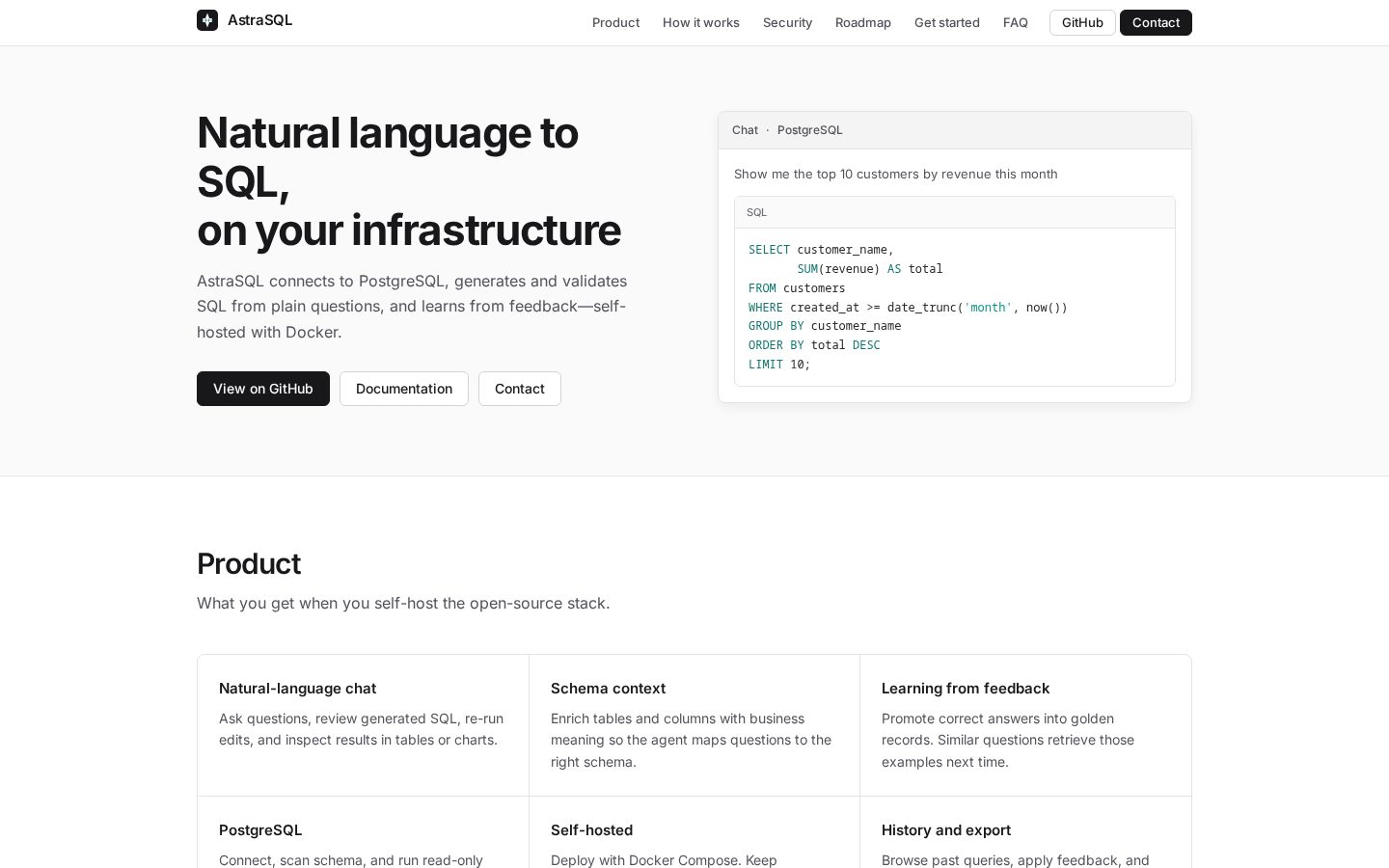Click the History and export card title
The image size is (1389, 868).
(946, 830)
